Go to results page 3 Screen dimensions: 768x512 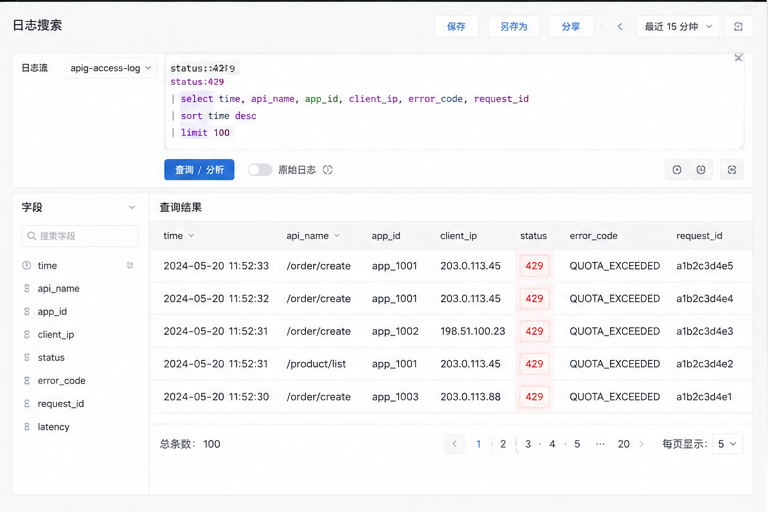(528, 444)
